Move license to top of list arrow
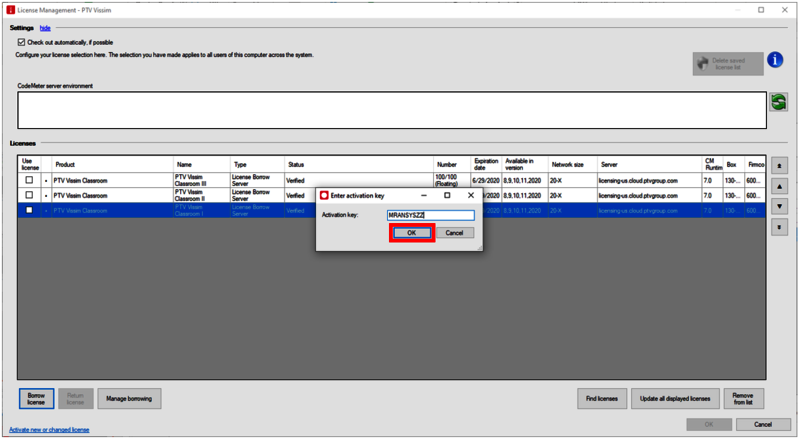The width and height of the screenshot is (800, 439). [x=780, y=165]
